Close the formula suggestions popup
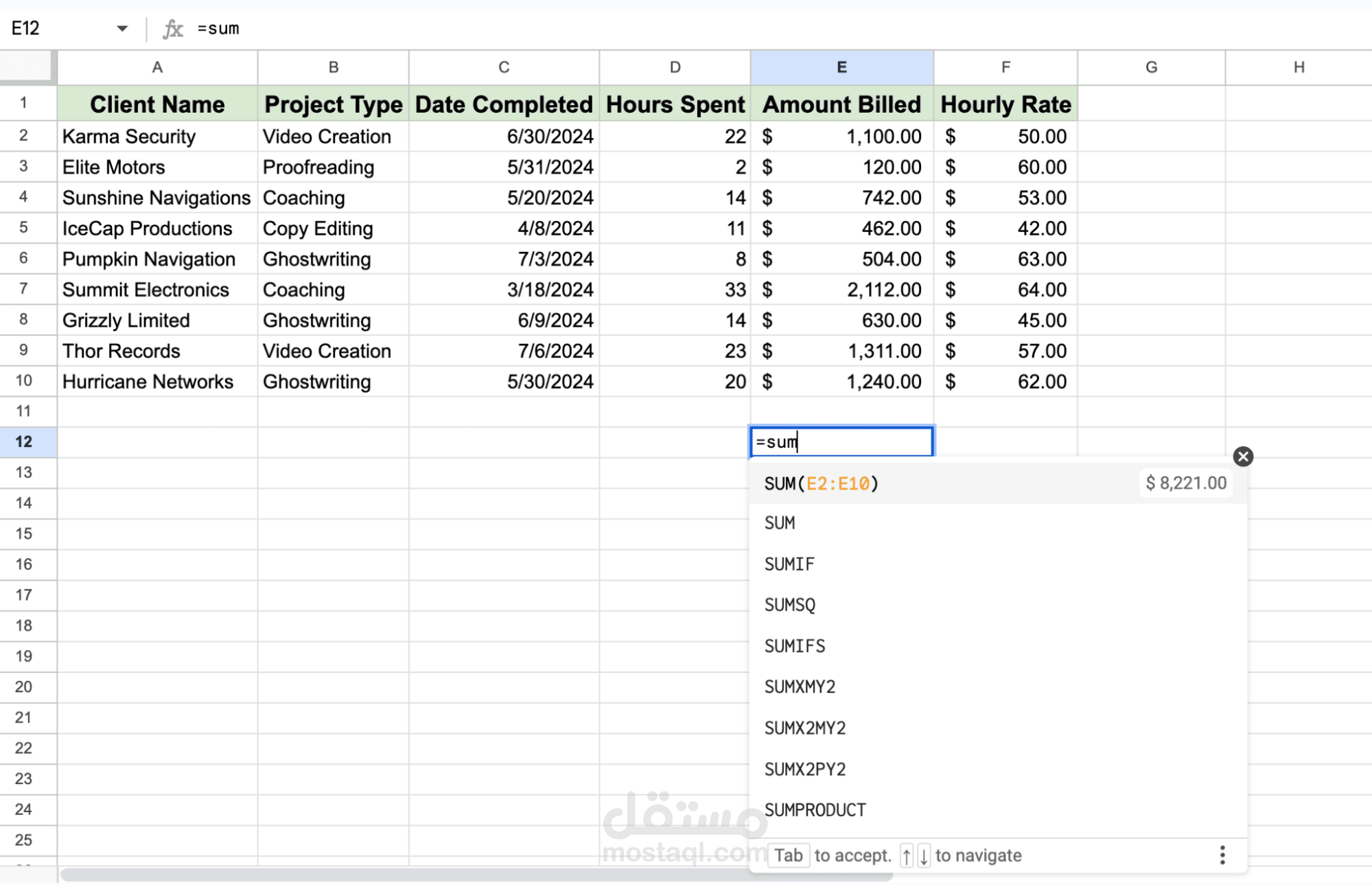This screenshot has width=1372, height=885. 1243,457
